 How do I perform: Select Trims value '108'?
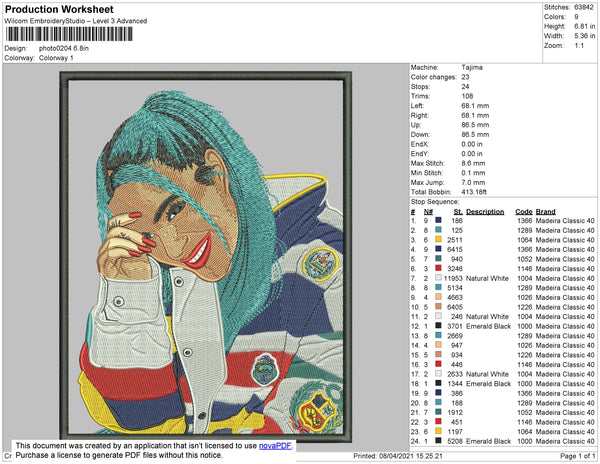click(467, 96)
